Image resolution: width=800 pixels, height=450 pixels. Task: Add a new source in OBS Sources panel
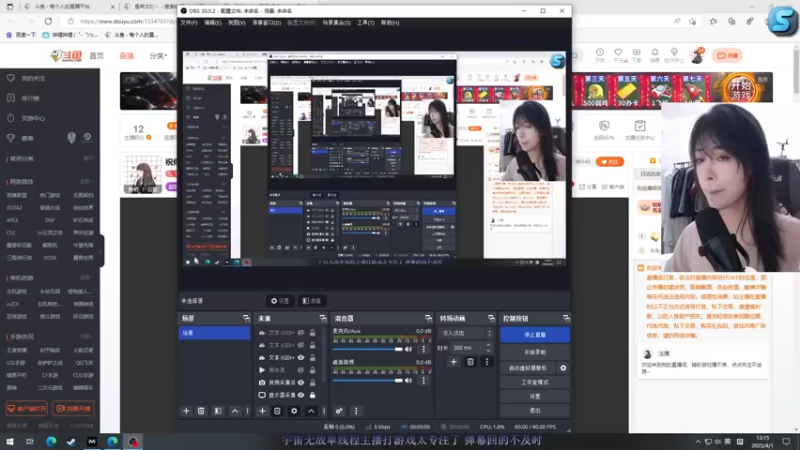point(262,411)
